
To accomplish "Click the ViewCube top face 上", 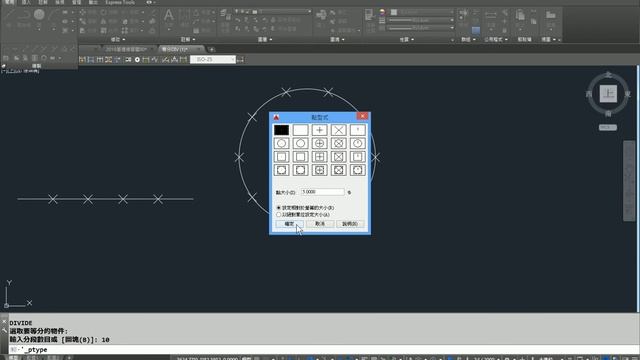I will (x=608, y=93).
